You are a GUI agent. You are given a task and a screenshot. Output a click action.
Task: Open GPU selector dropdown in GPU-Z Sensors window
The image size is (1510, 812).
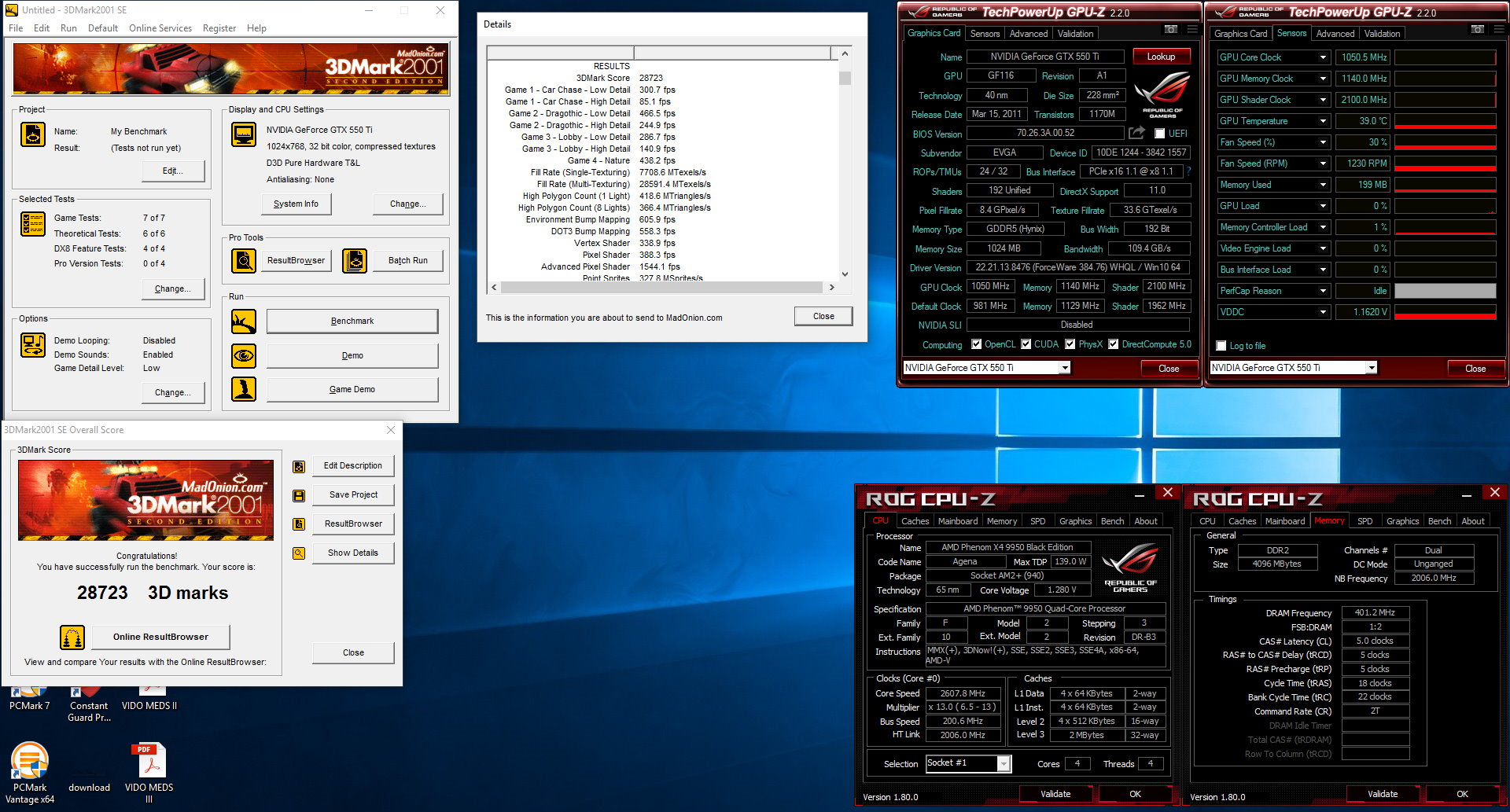(1372, 368)
